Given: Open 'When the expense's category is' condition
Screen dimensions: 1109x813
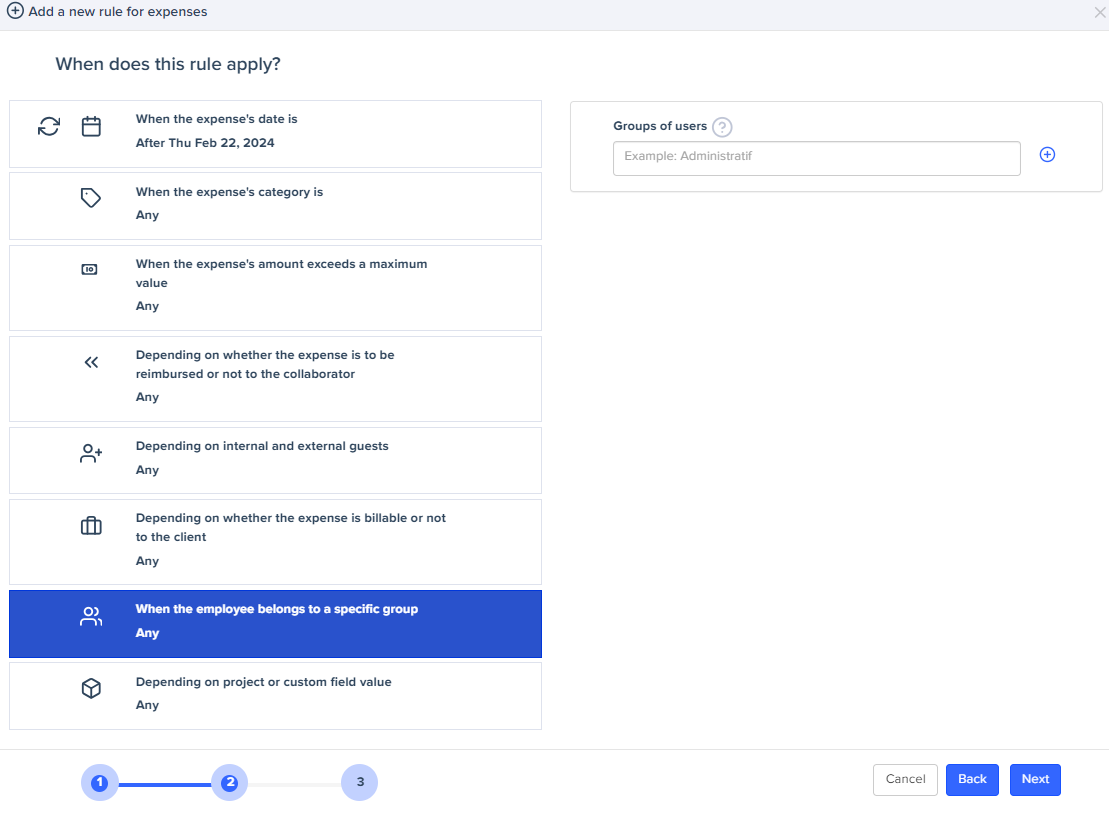Looking at the screenshot, I should click(x=275, y=205).
